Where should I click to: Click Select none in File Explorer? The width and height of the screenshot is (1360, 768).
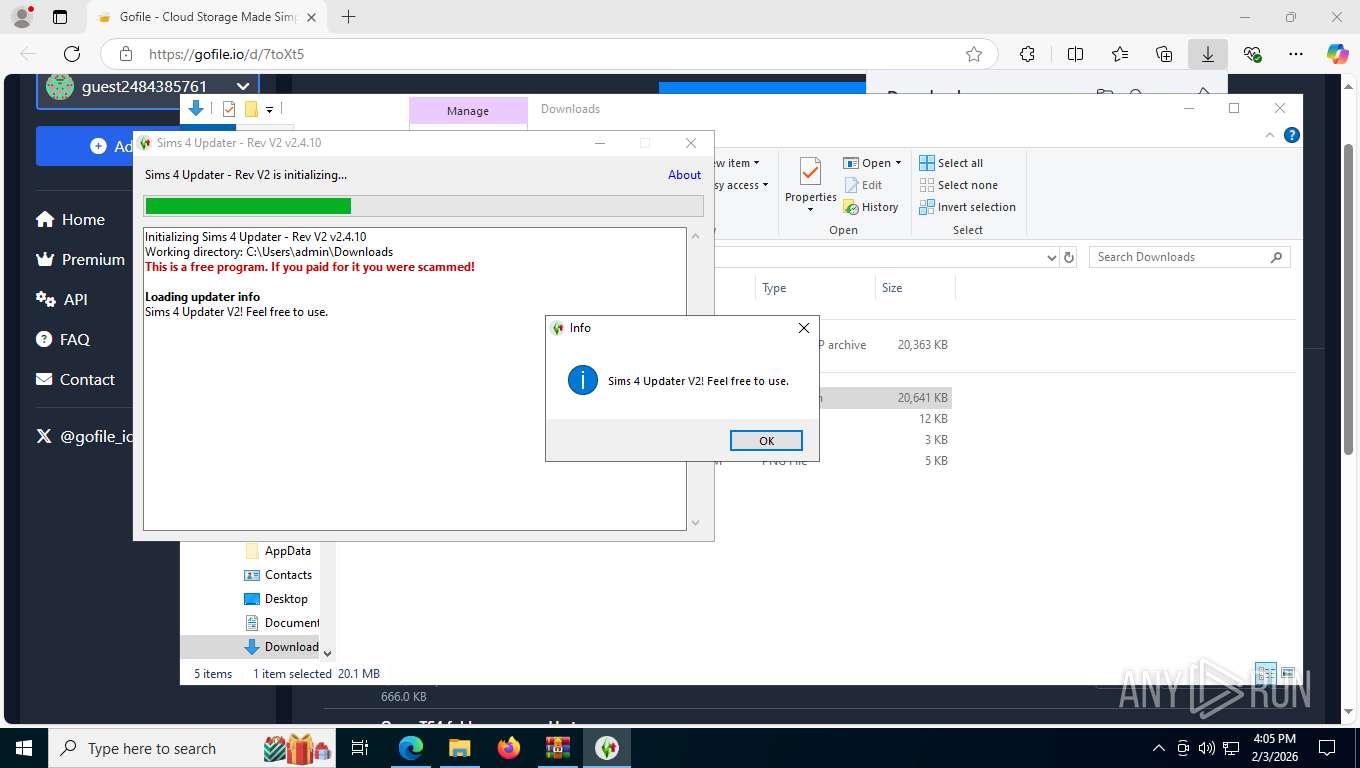point(958,185)
